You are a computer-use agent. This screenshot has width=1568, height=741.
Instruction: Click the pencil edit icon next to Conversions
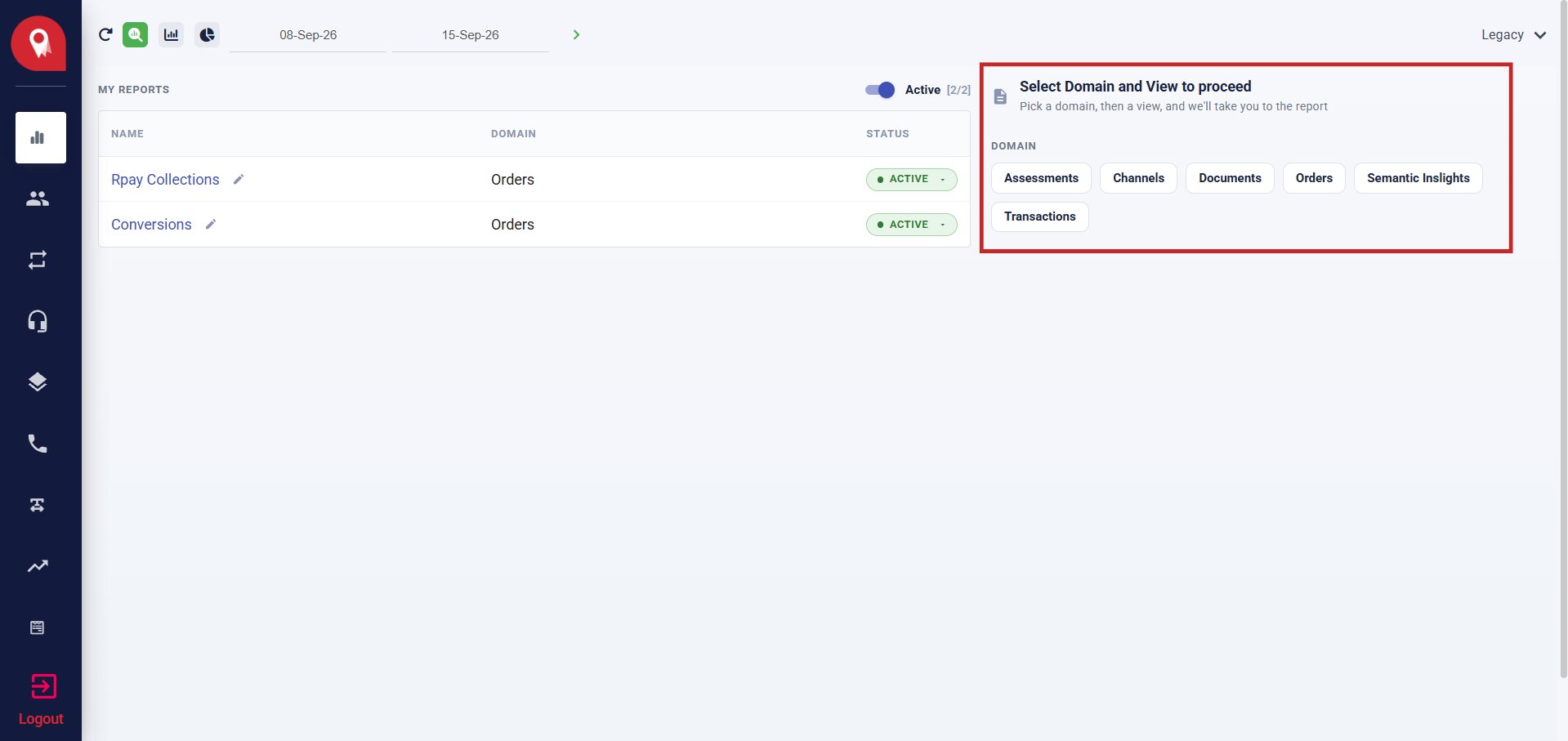click(x=211, y=224)
